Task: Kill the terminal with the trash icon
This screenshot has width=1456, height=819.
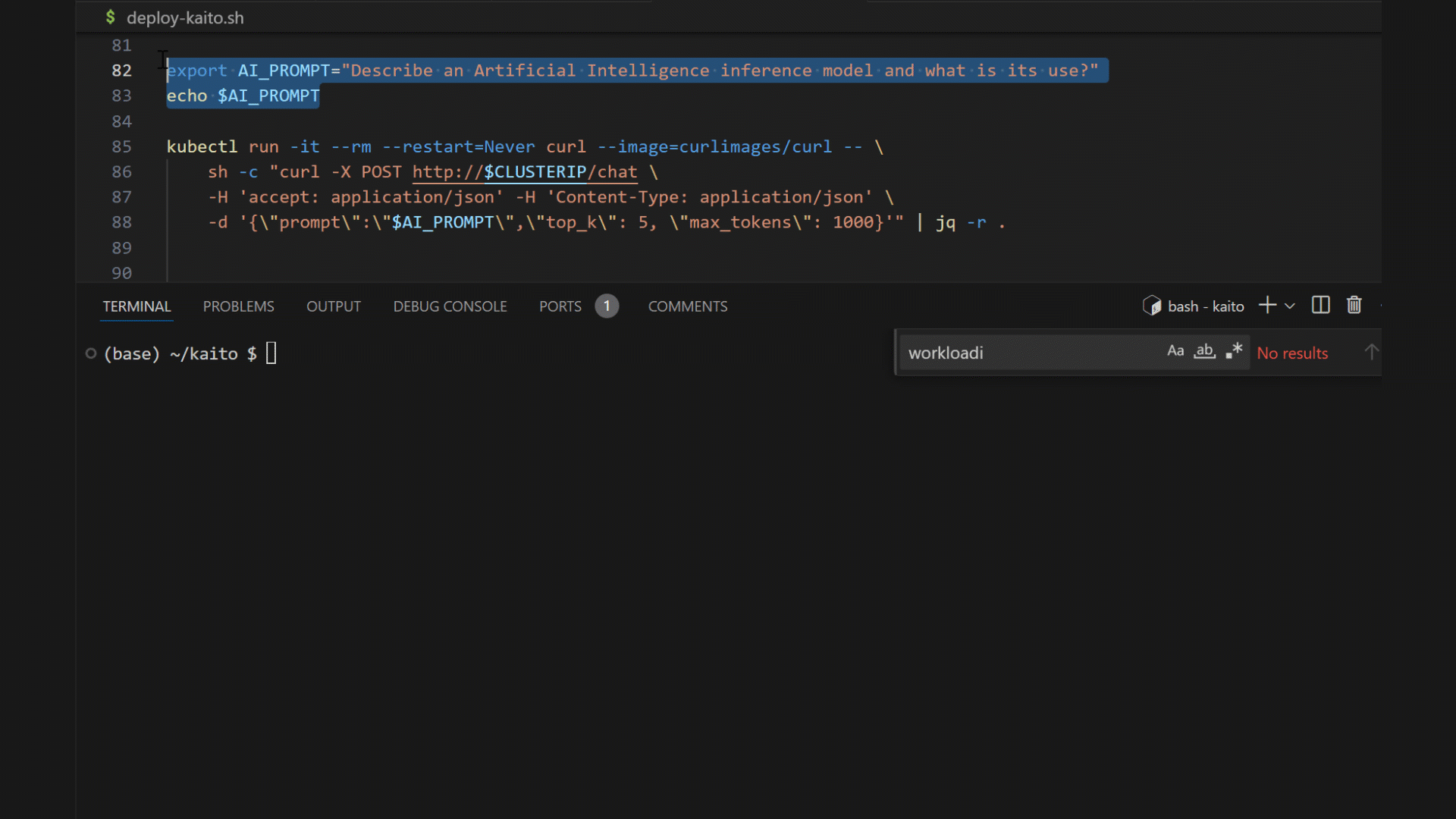Action: 1354,306
